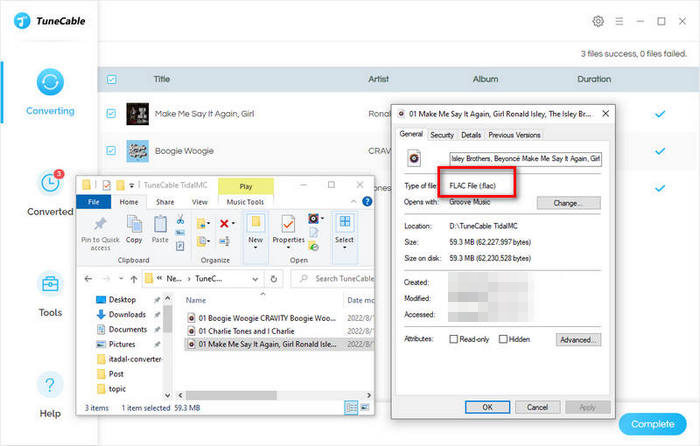Click the Help question mark icon
The height and width of the screenshot is (446, 700).
click(50, 384)
